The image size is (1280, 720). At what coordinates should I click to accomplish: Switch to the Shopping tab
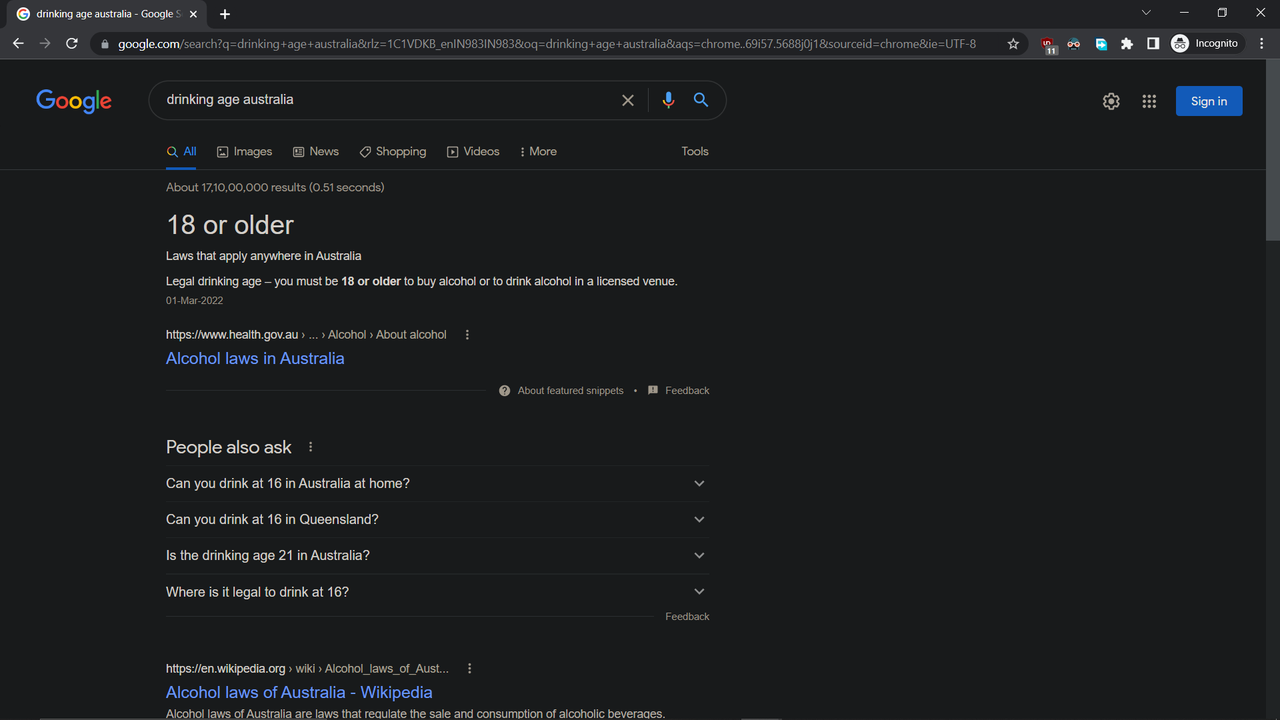[x=393, y=152]
